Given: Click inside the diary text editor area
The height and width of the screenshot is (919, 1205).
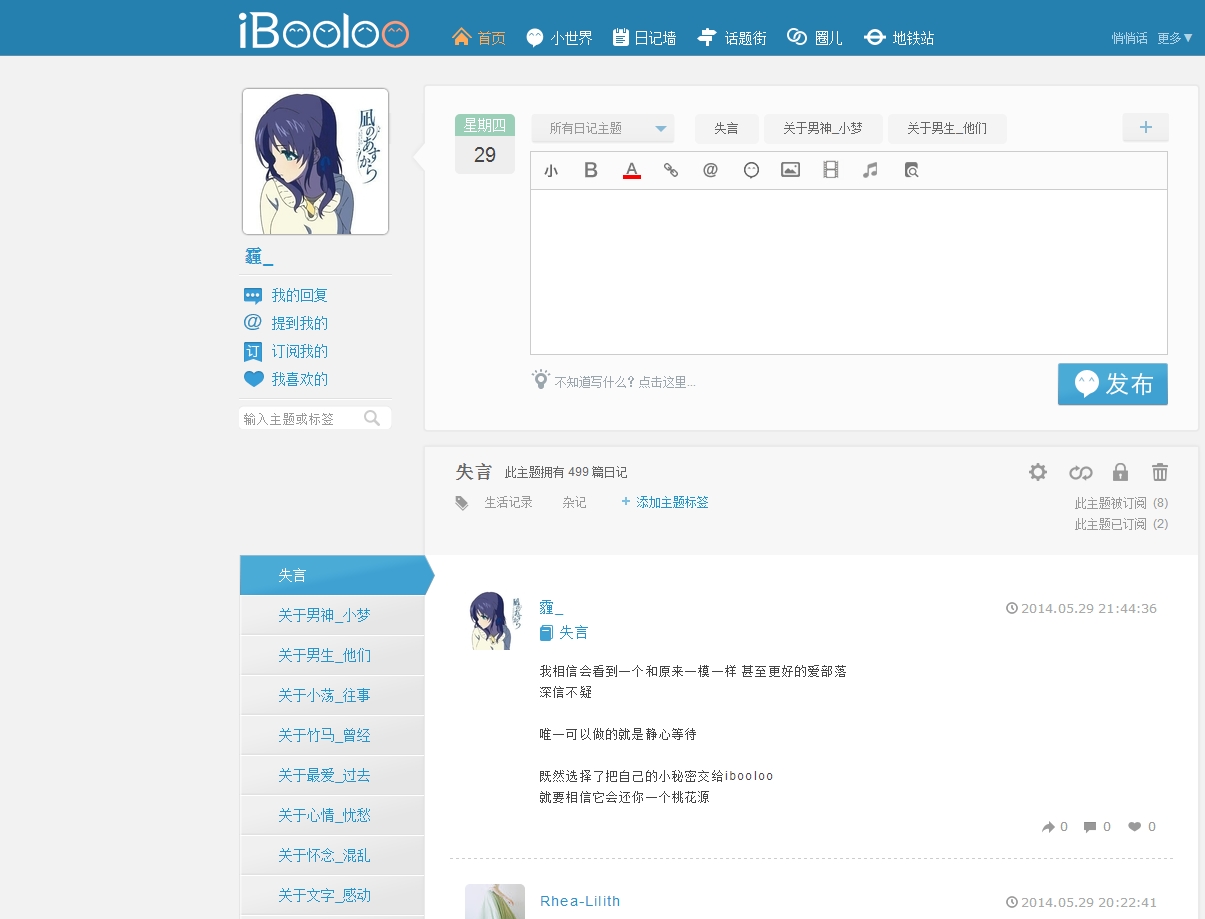Looking at the screenshot, I should (849, 272).
